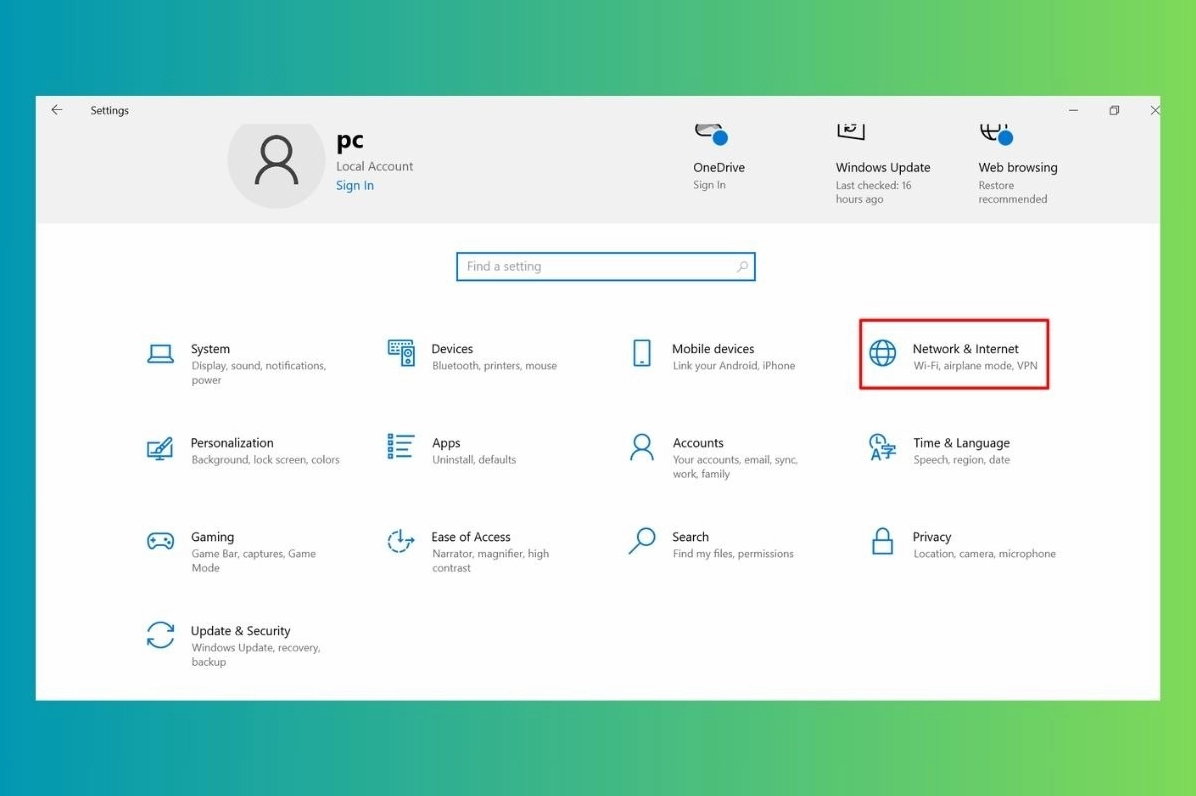
Task: Open the Windows Update status tile
Action: click(882, 165)
